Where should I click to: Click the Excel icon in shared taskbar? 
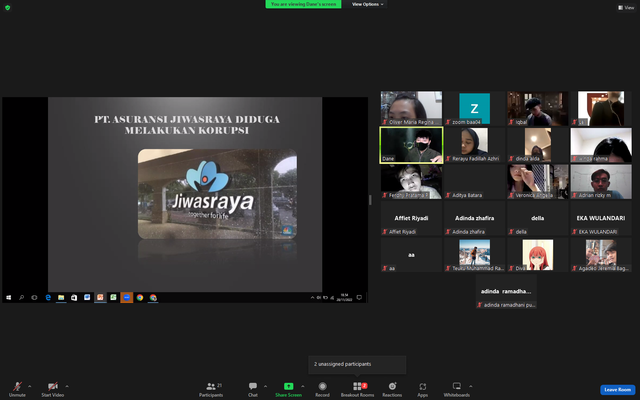[113, 298]
